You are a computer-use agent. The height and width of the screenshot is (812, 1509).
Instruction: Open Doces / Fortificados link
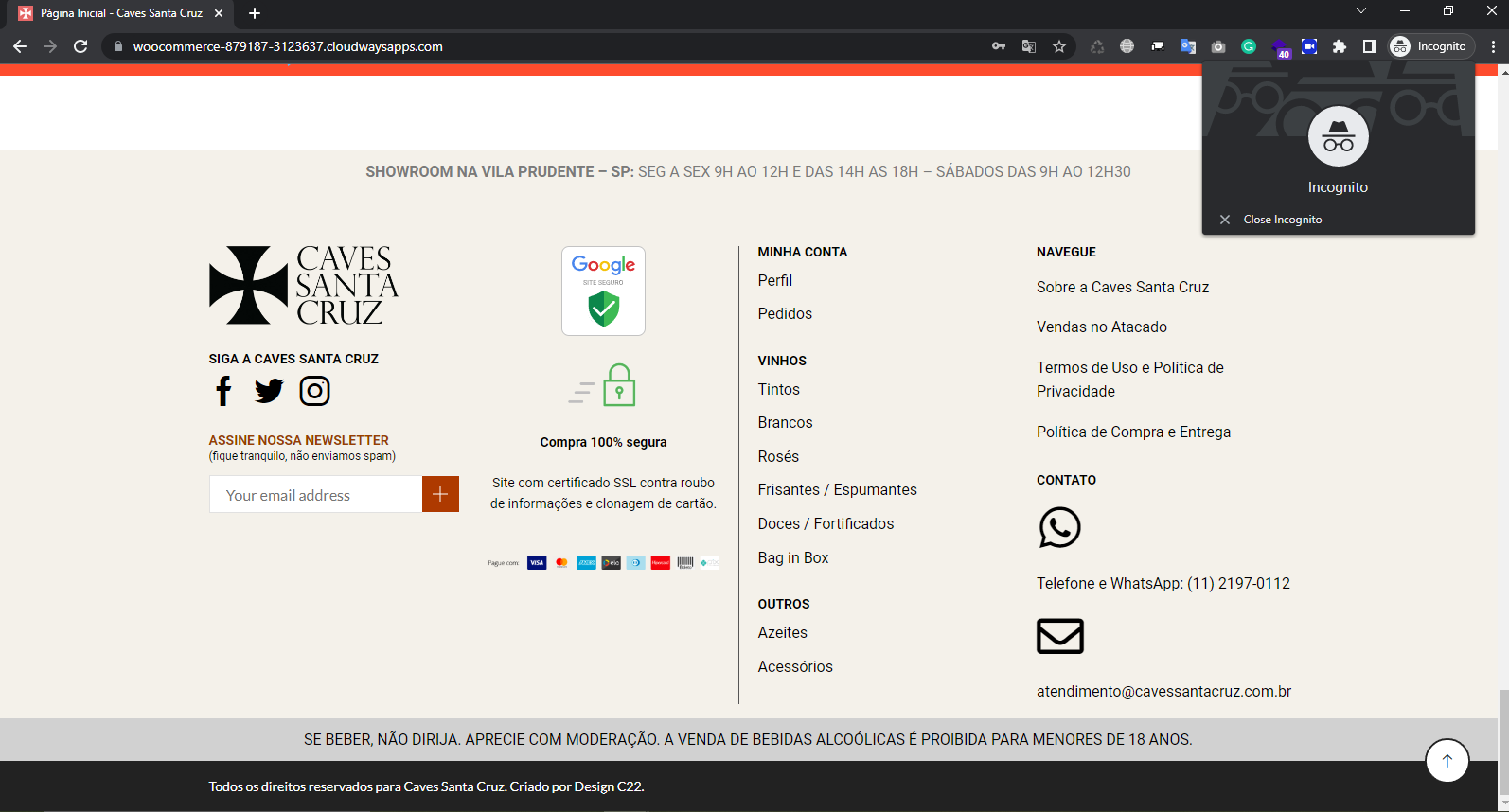[826, 523]
